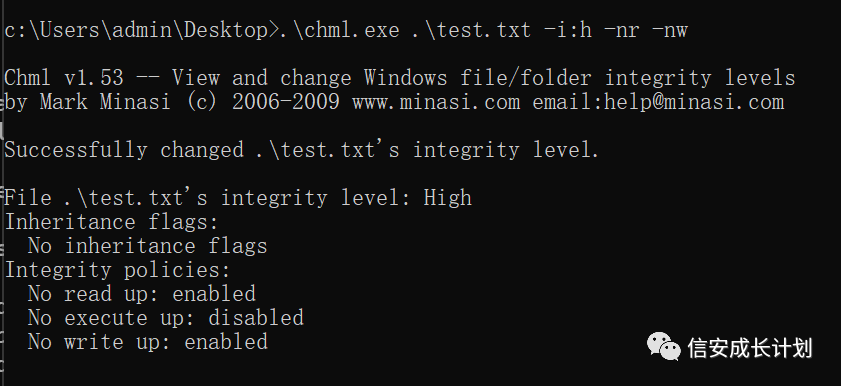Screen dimensions: 841x386
Task: Click the -nr flag in the command
Action: 622,31
